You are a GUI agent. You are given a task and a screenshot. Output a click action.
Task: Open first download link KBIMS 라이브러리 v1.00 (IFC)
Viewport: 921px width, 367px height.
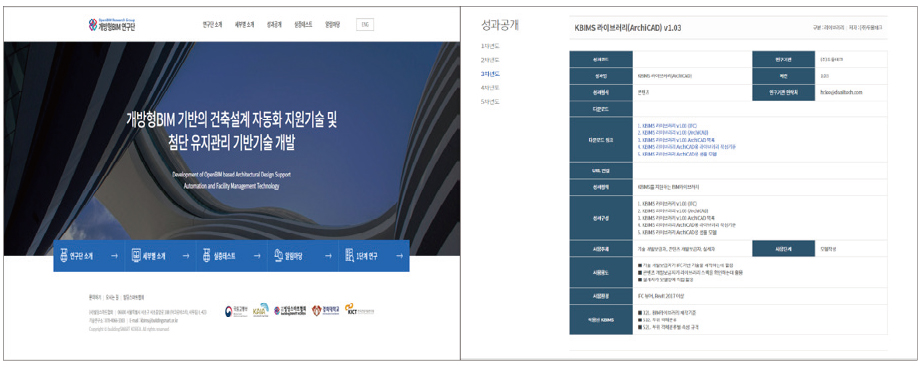point(668,125)
